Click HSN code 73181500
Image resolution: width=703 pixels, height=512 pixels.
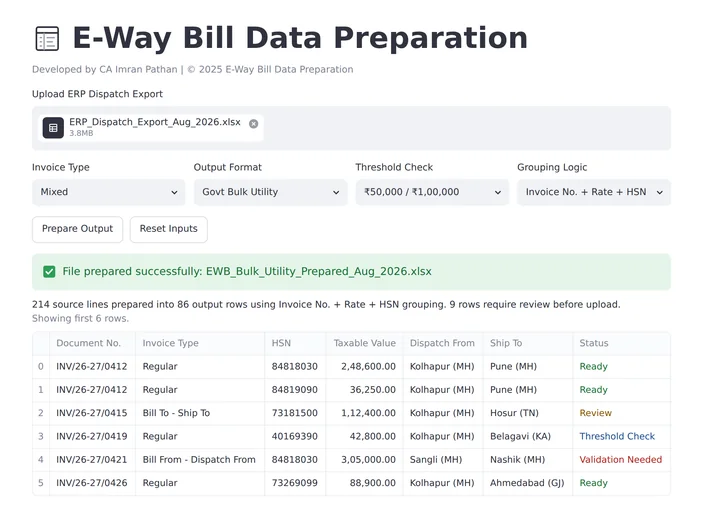pyautogui.click(x=295, y=413)
